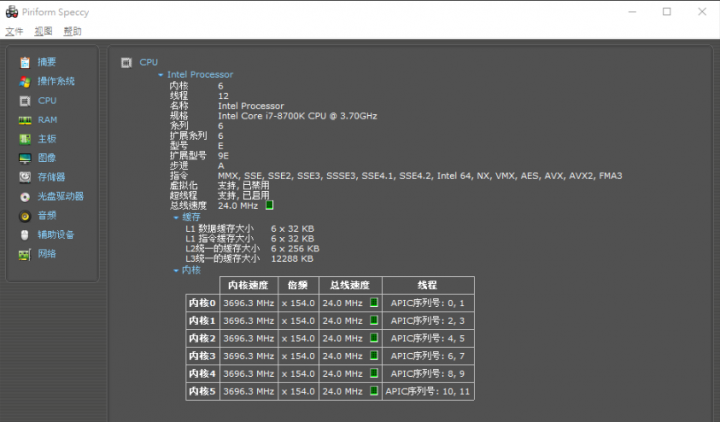Image resolution: width=720 pixels, height=422 pixels.
Task: Click the 12288 KB L3 cache value
Action: pyautogui.click(x=292, y=259)
